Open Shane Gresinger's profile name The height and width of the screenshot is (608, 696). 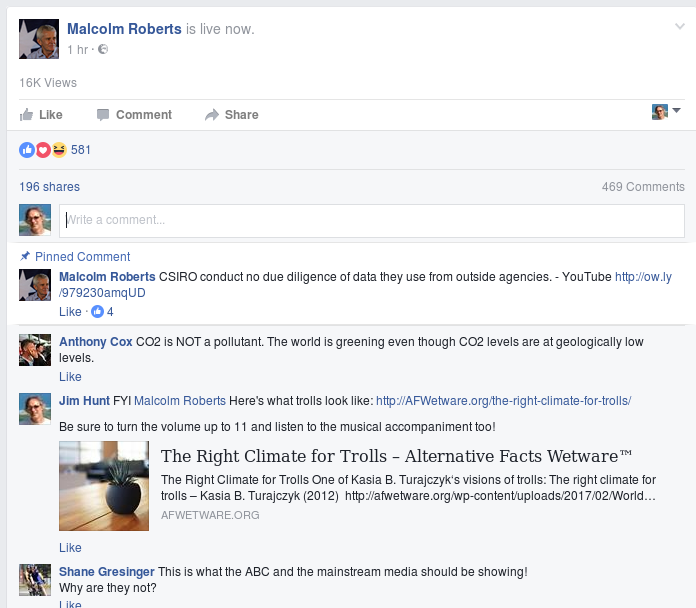point(107,572)
